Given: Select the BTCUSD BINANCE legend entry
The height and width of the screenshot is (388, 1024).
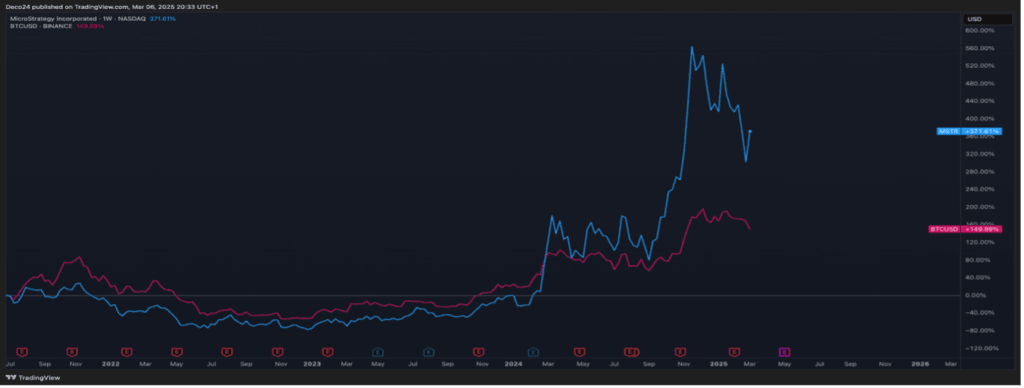Looking at the screenshot, I should (41, 26).
